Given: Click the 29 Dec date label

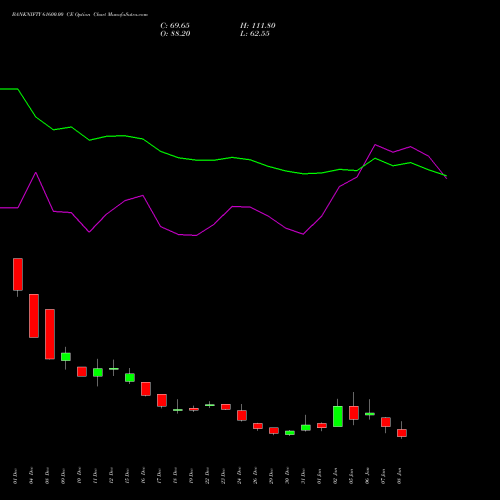Looking at the screenshot, I should (x=271, y=476).
